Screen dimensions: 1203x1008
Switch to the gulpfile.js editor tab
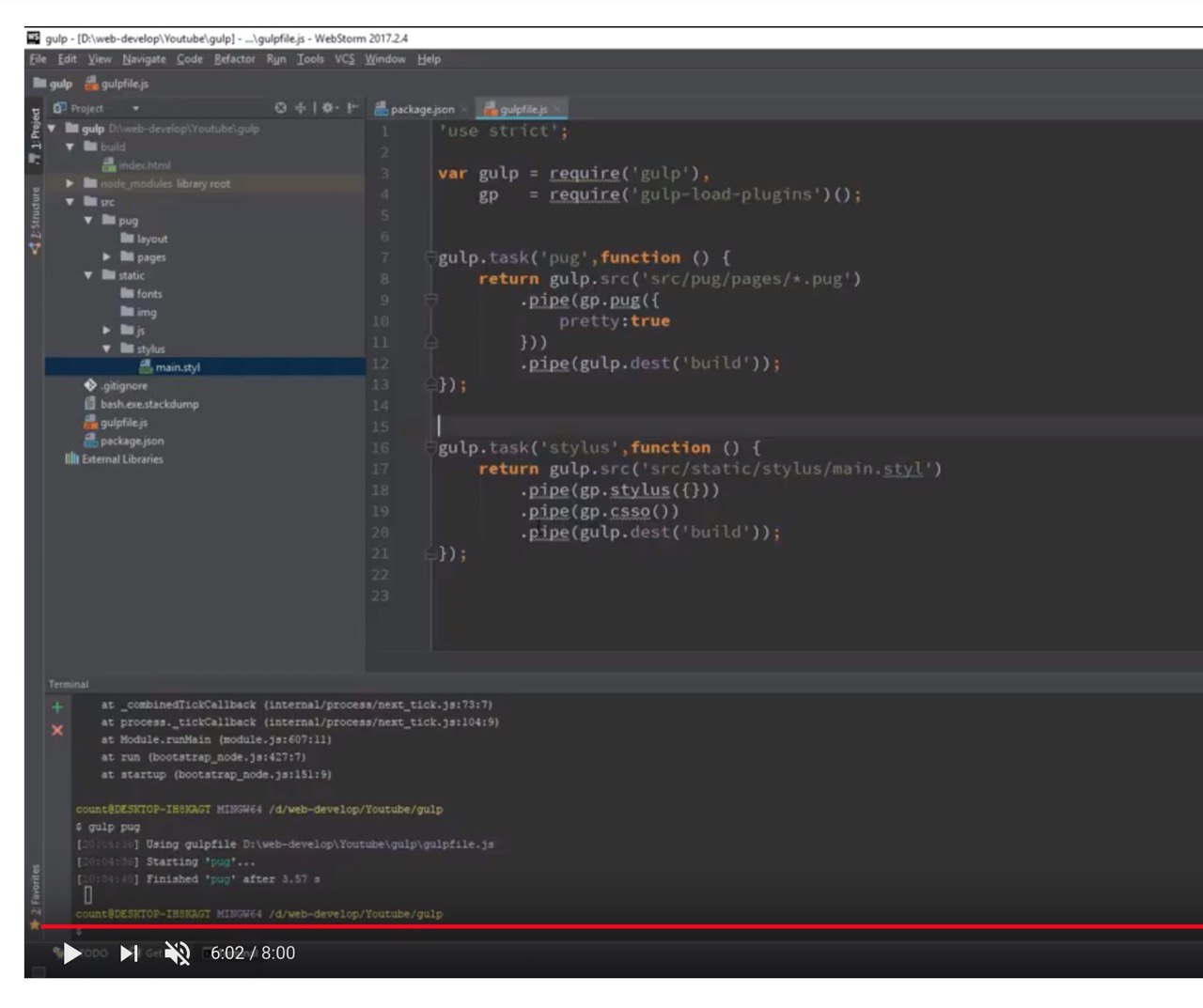[x=522, y=109]
